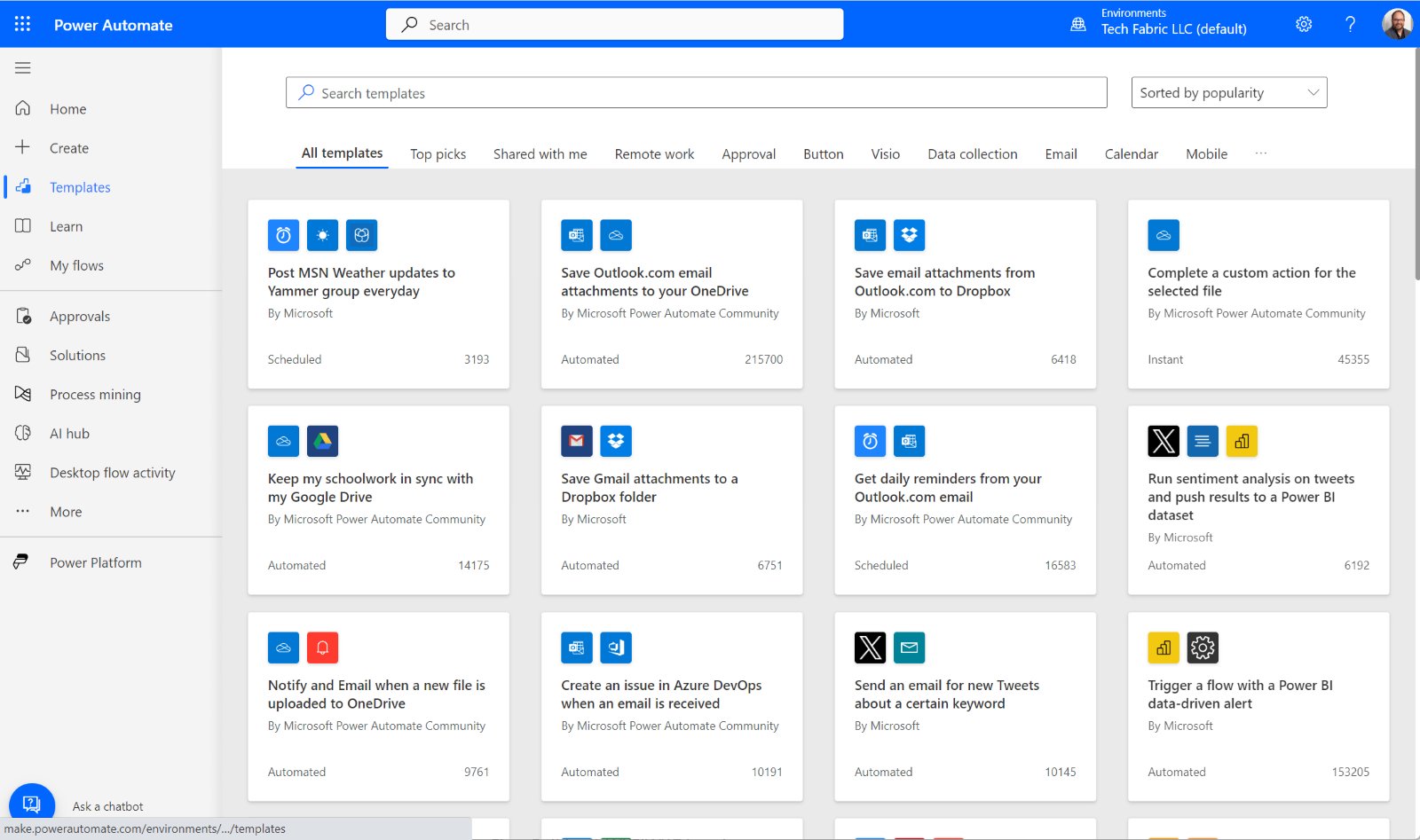Viewport: 1420px width, 840px height.
Task: Open the Mobile templates tab
Action: 1207,154
